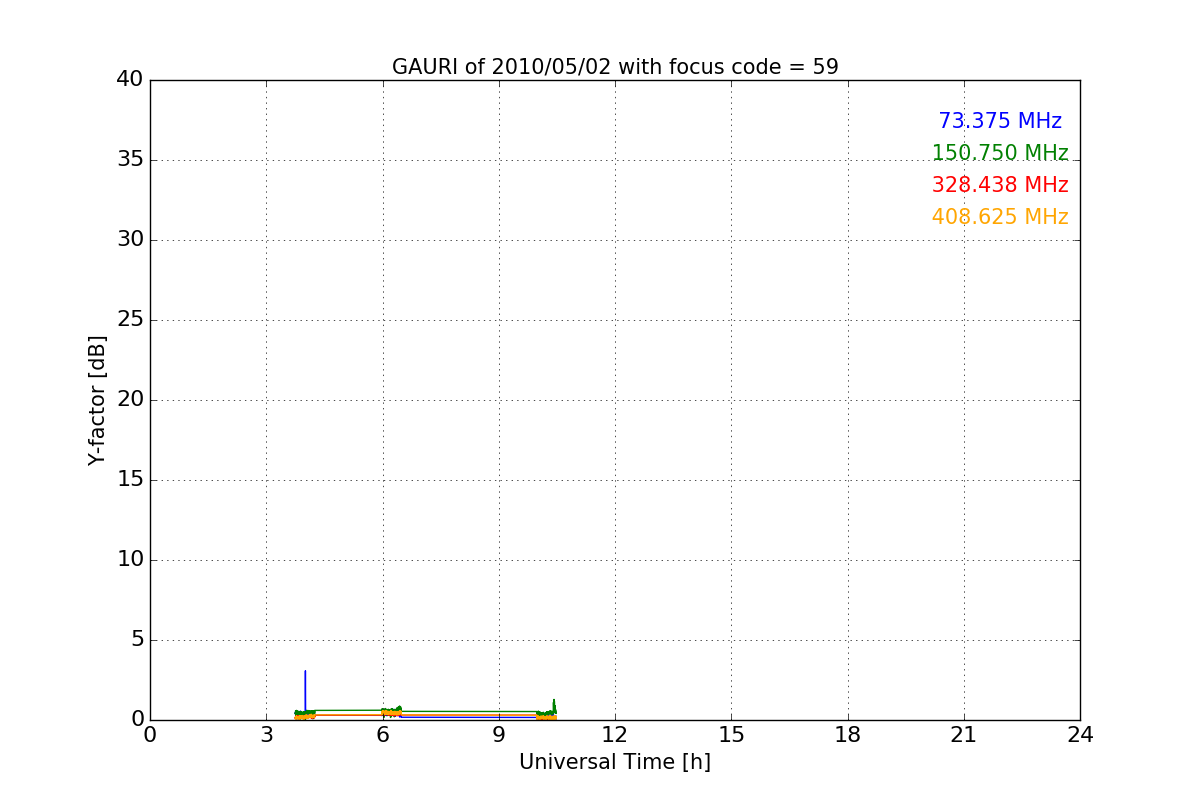This screenshot has height=800, width=1200.
Task: Click the plot title 'GAURI of 2010/05/02 with focus code = 59'
Action: [615, 67]
